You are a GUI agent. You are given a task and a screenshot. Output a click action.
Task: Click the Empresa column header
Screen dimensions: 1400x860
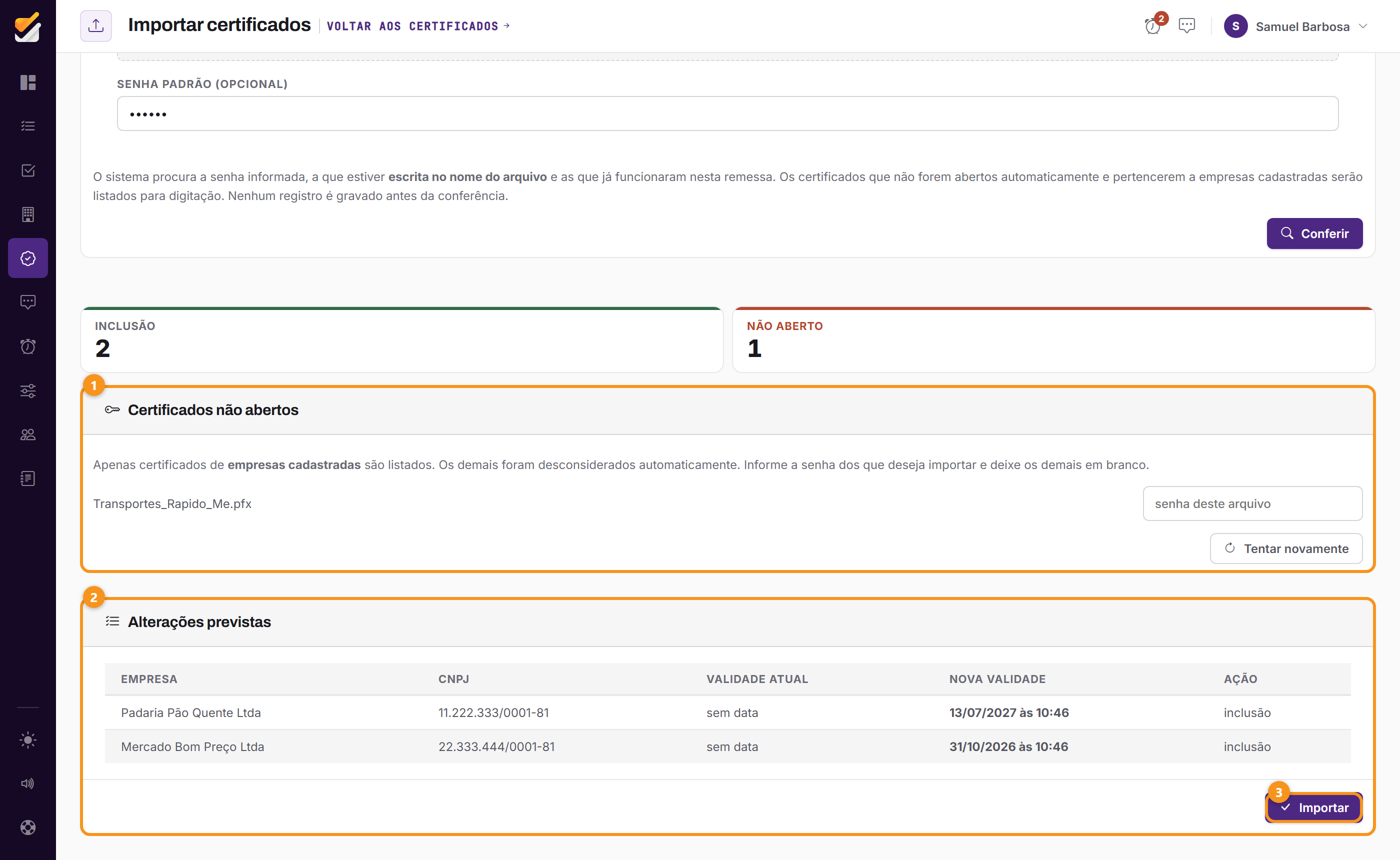[x=149, y=678]
